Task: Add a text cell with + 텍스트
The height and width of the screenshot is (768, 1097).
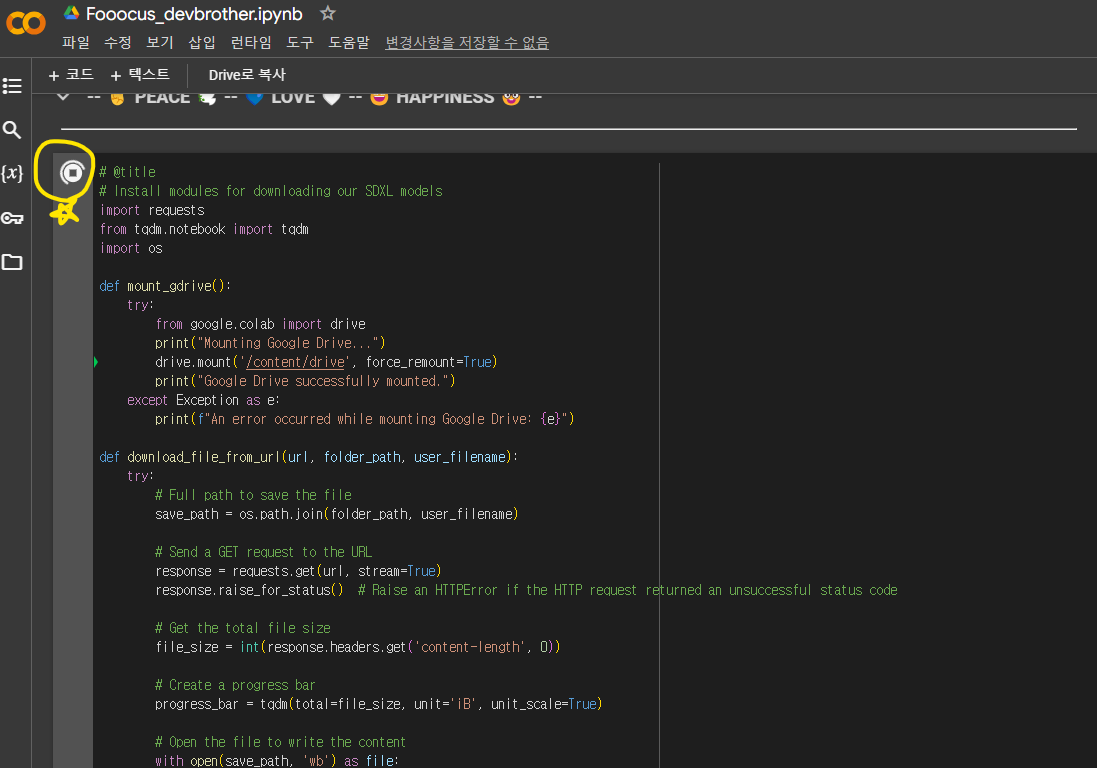Action: click(140, 75)
